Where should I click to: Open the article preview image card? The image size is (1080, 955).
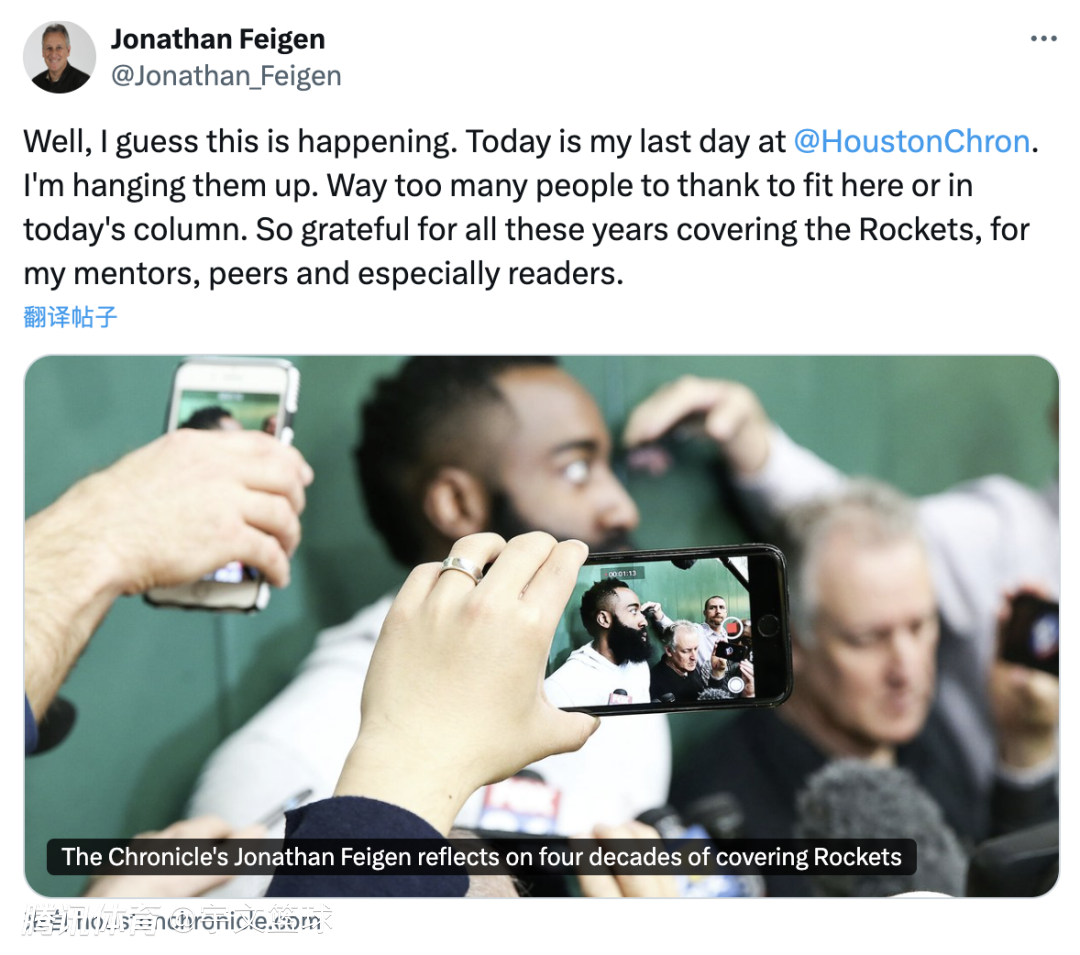(541, 626)
